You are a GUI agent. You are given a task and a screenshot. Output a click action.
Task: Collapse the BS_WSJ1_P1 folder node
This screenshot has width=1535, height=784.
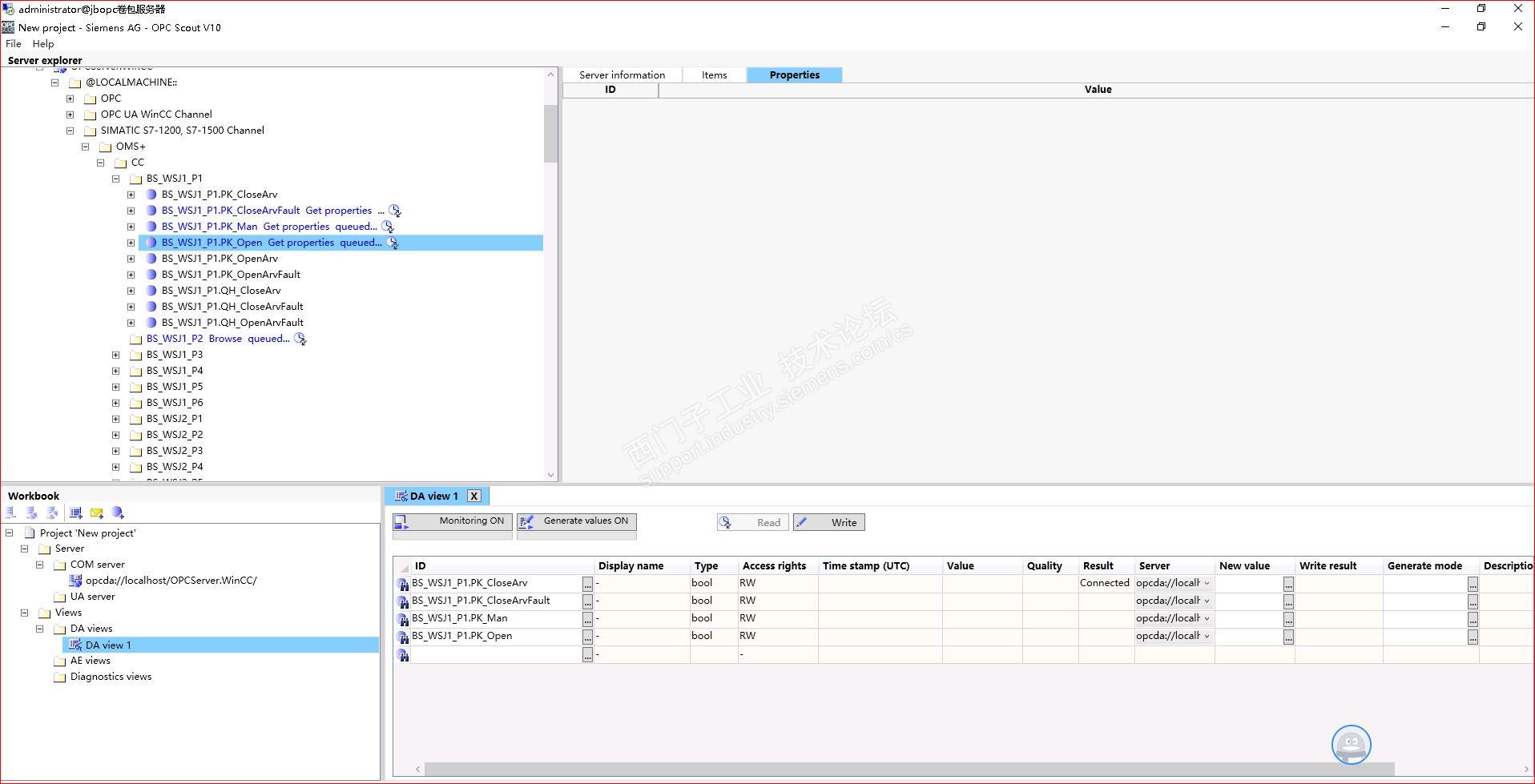pos(115,179)
